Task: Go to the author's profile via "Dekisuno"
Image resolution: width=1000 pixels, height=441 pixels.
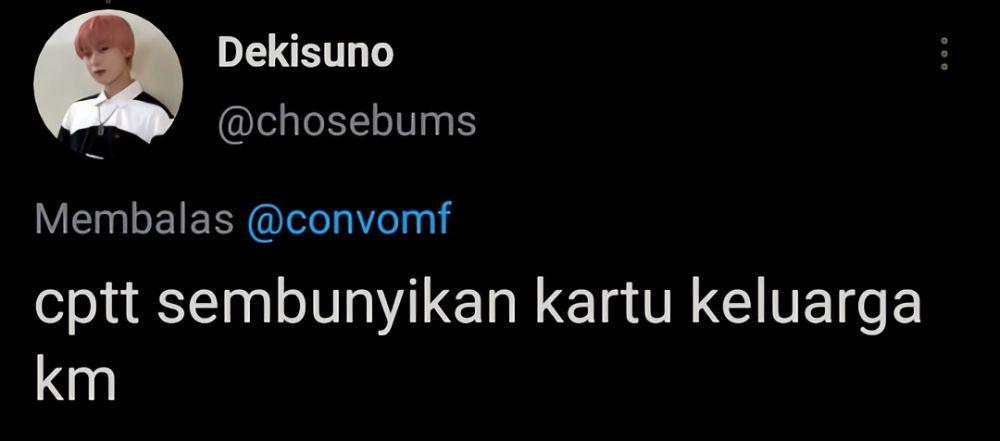Action: pos(305,53)
